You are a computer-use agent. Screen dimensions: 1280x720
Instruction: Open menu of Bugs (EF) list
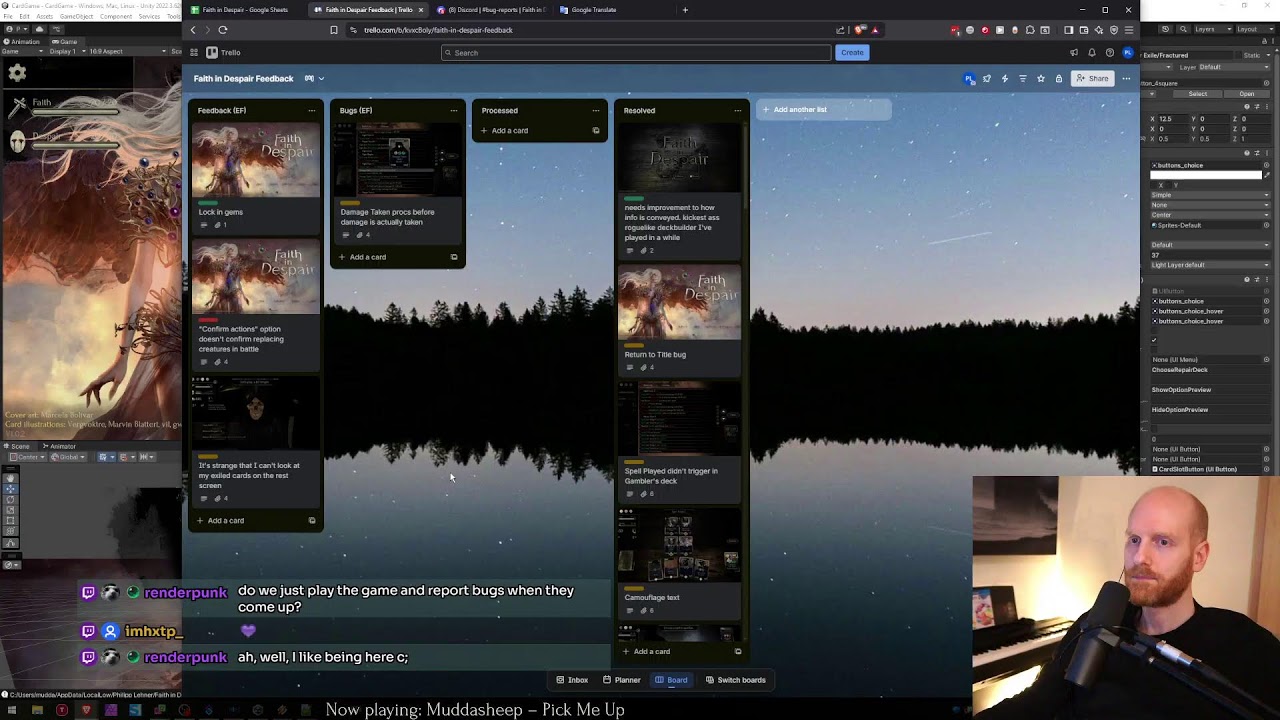pyautogui.click(x=454, y=110)
